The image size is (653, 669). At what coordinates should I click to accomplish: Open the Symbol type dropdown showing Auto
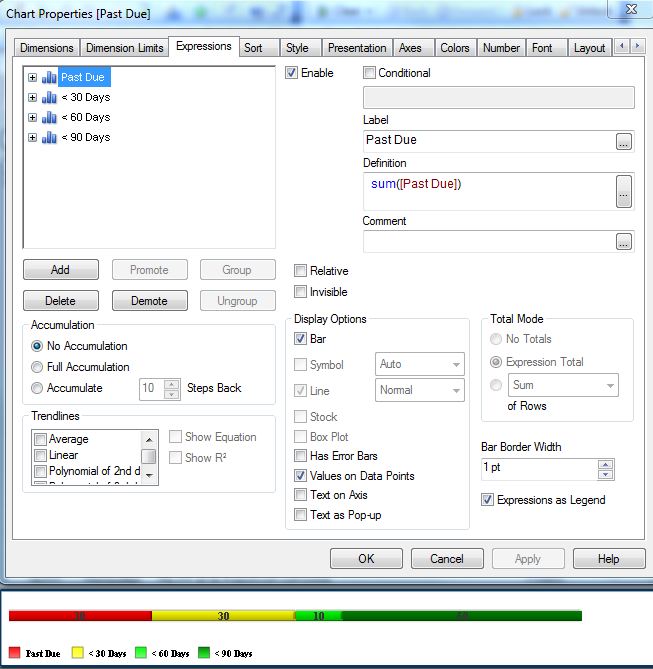[420, 364]
